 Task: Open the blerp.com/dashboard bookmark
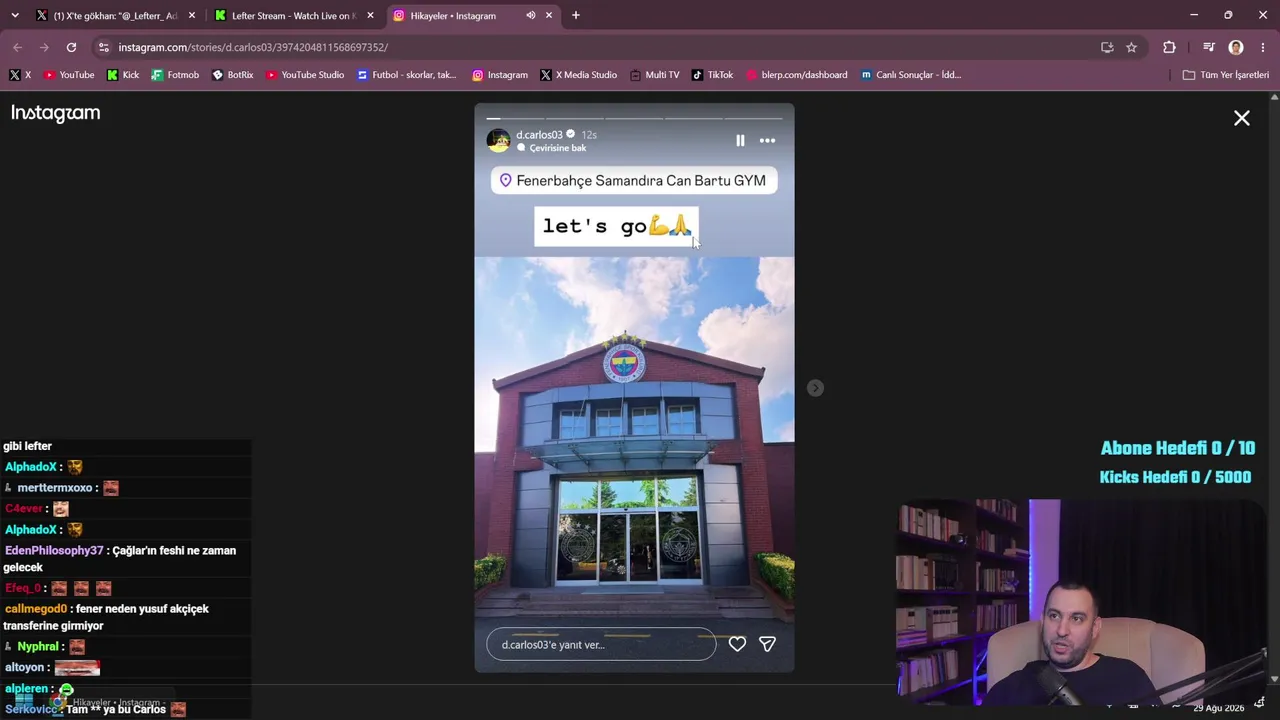pyautogui.click(x=797, y=75)
